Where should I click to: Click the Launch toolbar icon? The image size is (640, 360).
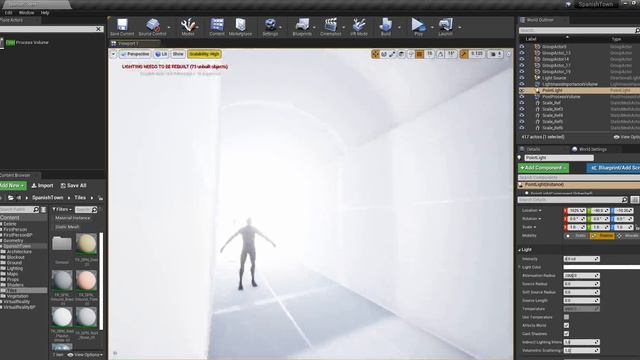[445, 27]
